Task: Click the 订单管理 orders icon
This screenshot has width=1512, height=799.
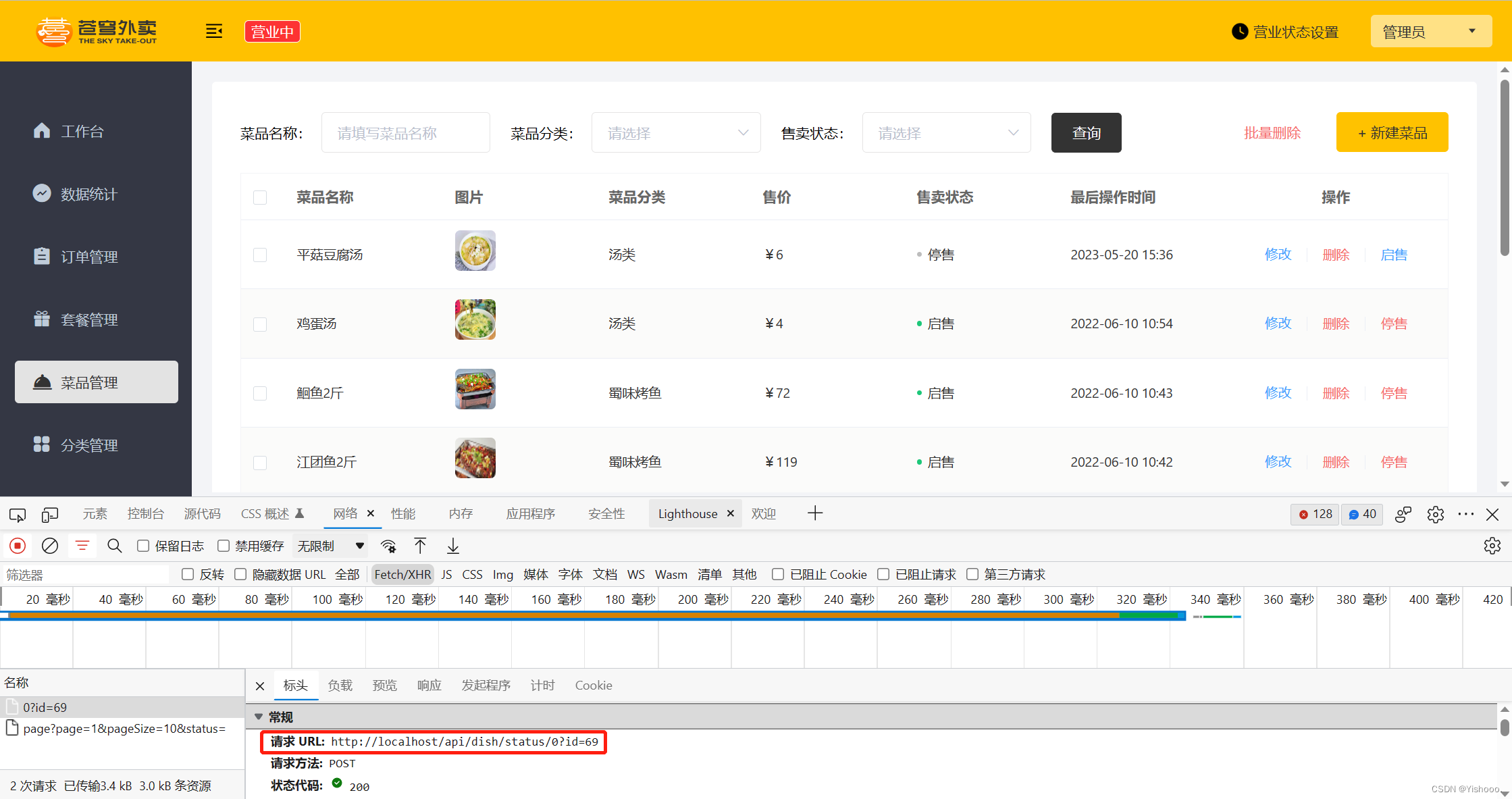Action: pyautogui.click(x=40, y=257)
